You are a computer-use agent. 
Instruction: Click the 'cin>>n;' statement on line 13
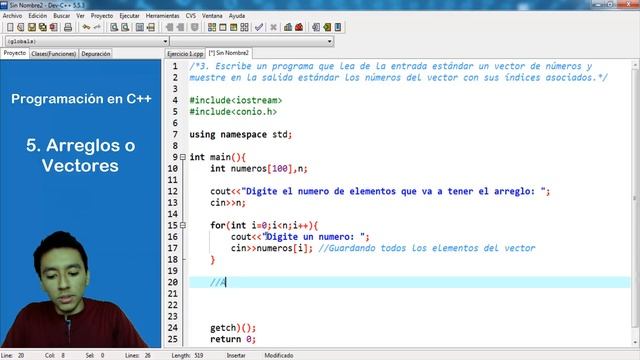[228, 203]
